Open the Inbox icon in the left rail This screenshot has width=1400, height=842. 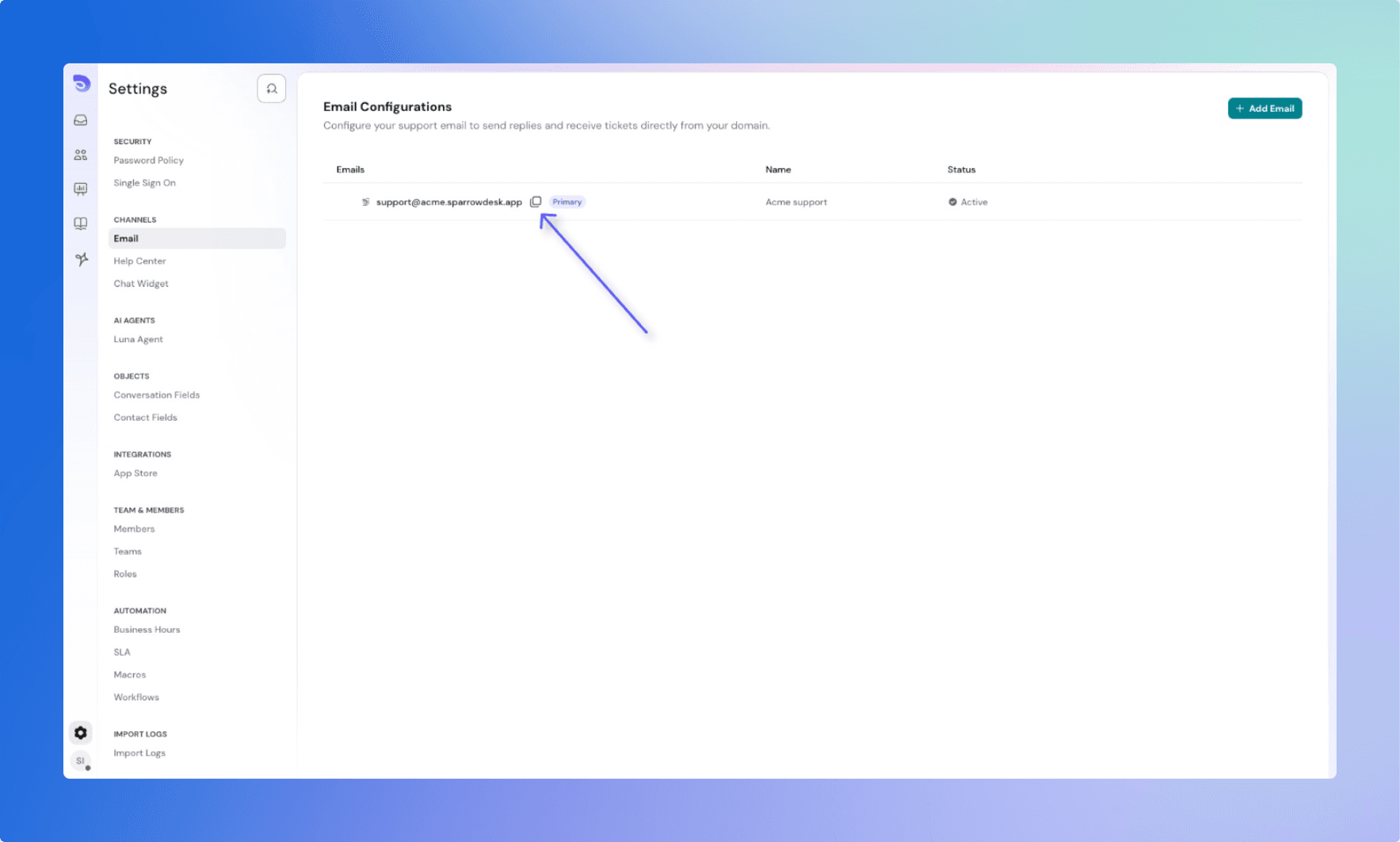[x=80, y=120]
